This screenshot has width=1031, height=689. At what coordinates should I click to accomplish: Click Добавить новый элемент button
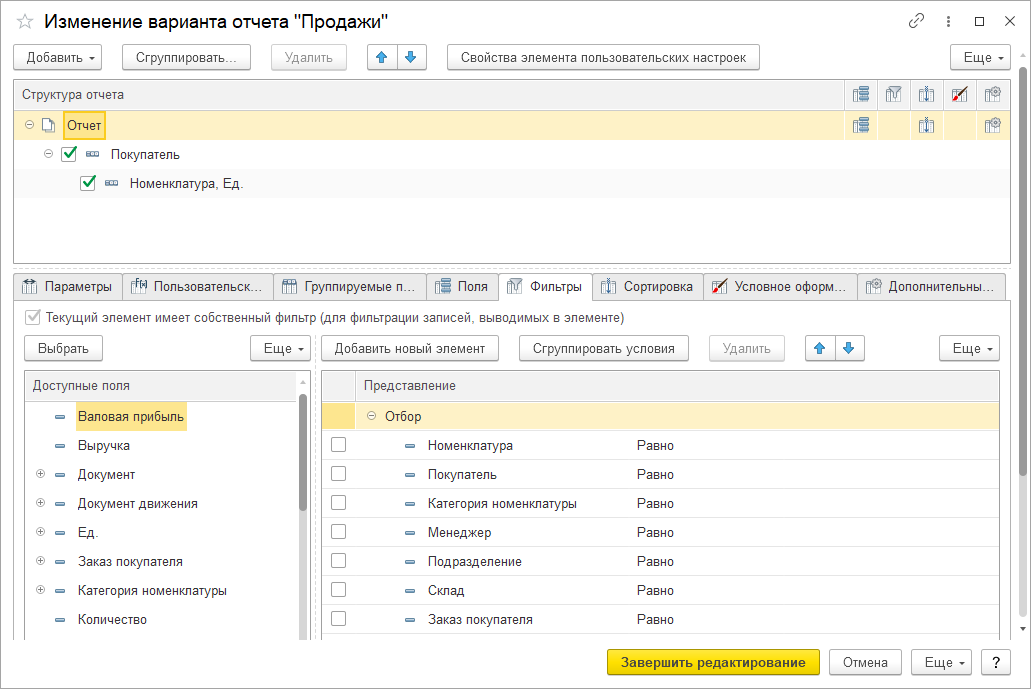(410, 348)
